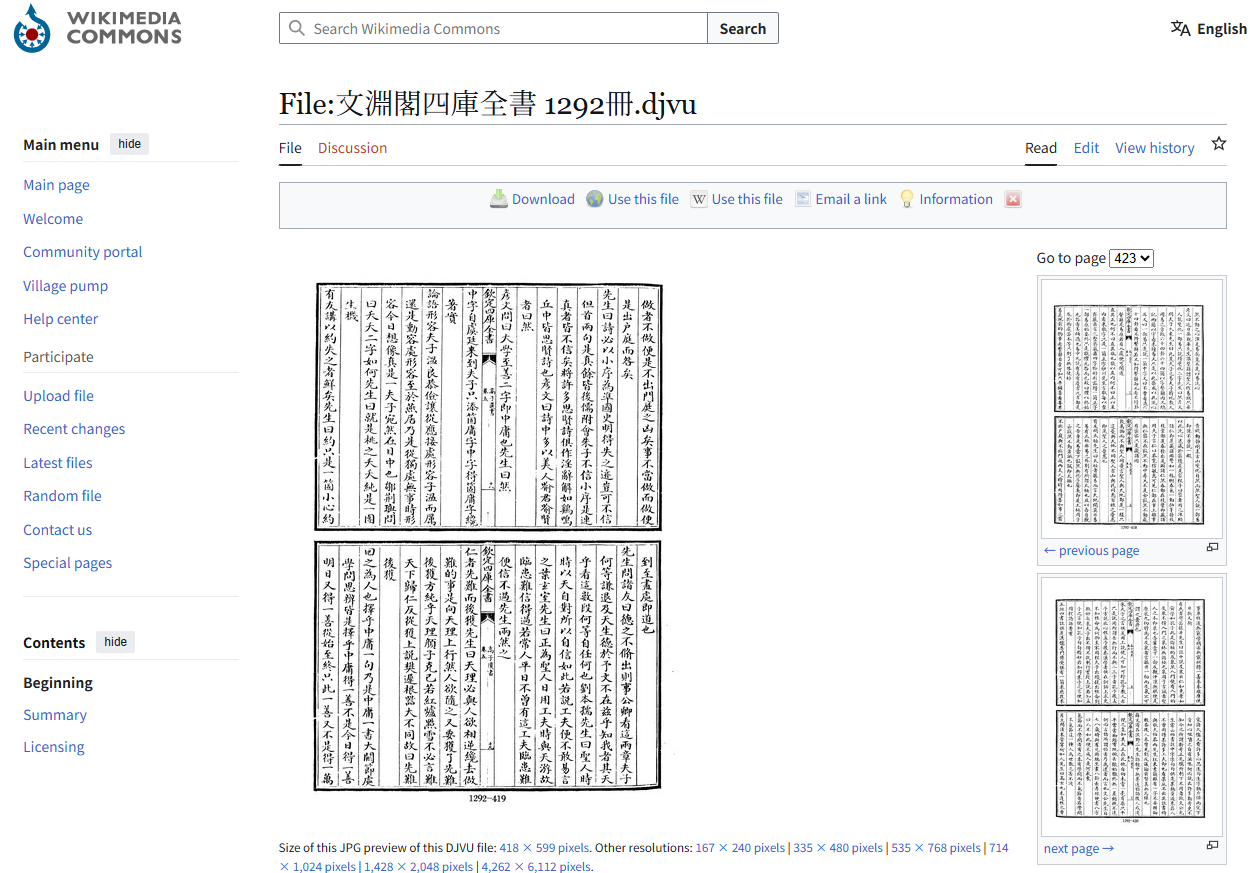Screen dimensions: 1250x873
Task: Click the enlarge icon beside next page
Action: tap(1212, 846)
